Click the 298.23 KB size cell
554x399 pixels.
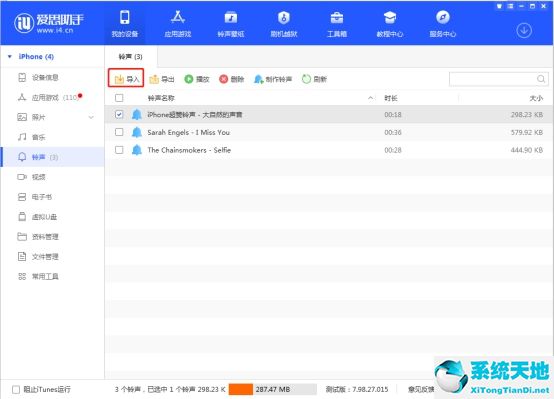527,114
